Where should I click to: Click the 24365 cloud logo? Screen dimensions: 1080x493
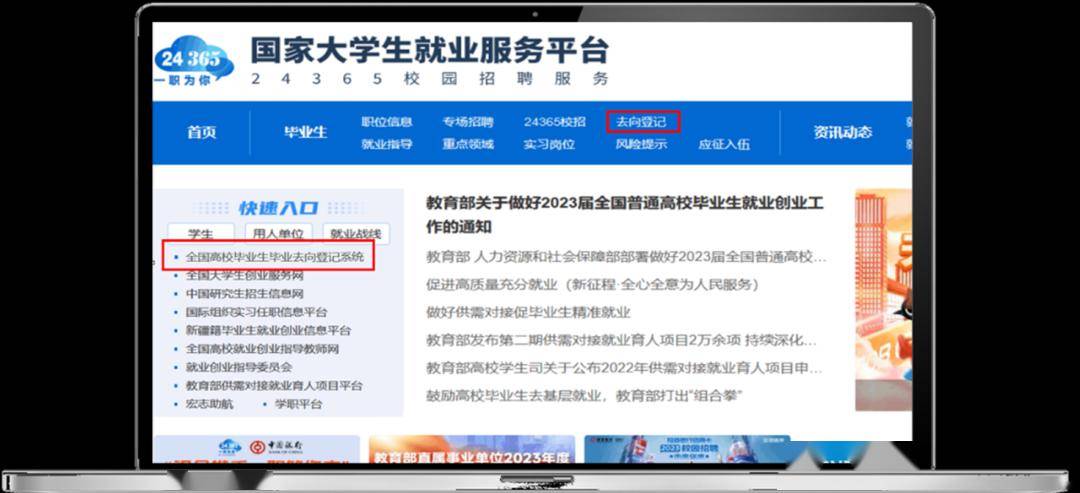pos(194,61)
